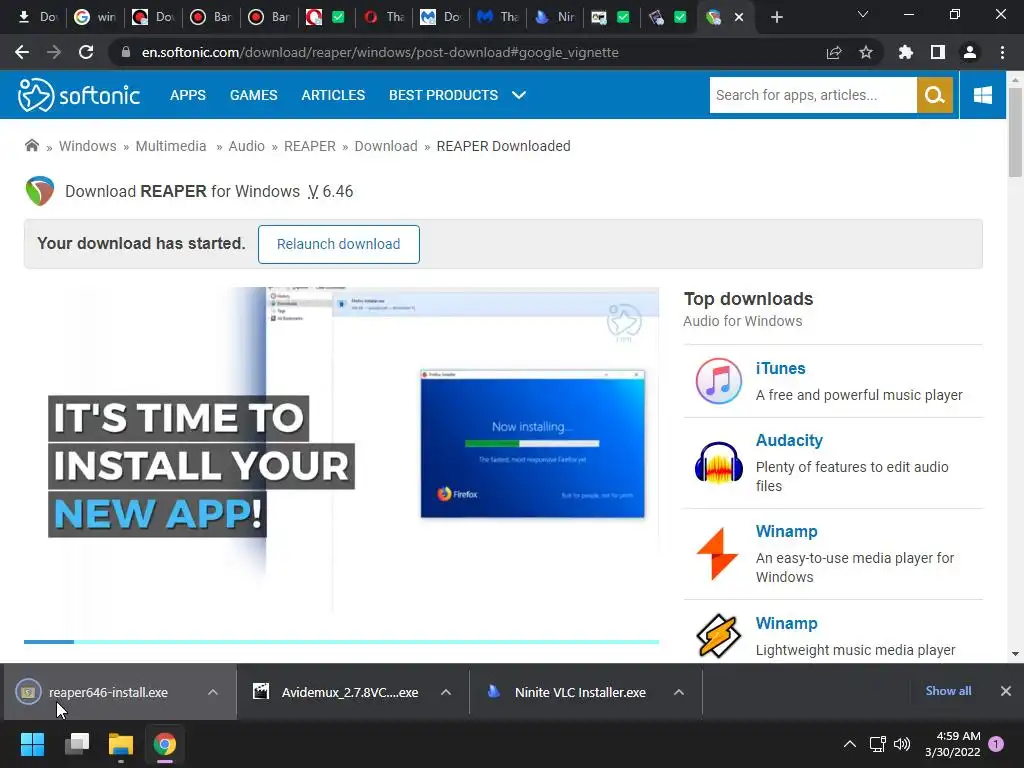
Task: Open the Windows platform selector icon
Action: coord(983,95)
